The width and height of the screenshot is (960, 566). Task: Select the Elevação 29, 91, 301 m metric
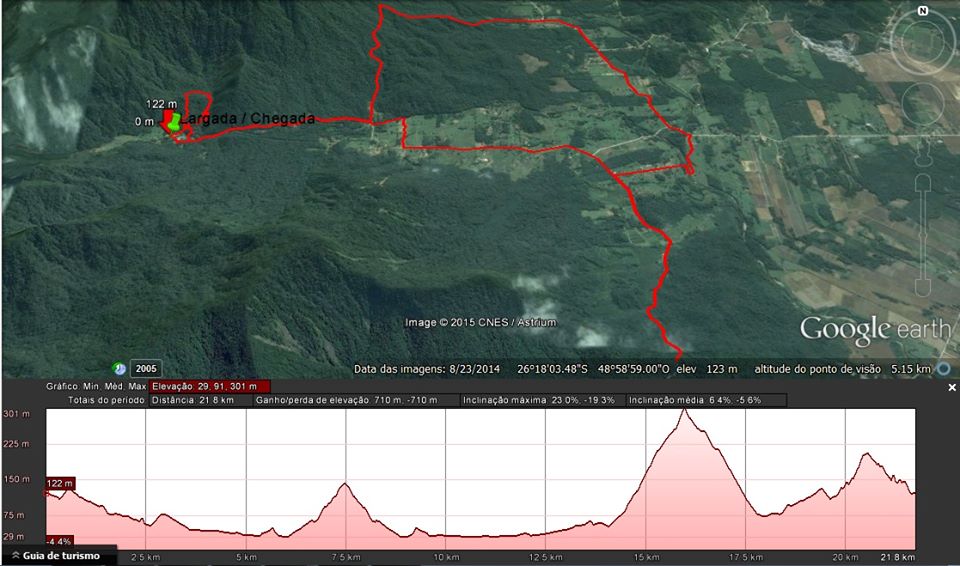[x=210, y=386]
